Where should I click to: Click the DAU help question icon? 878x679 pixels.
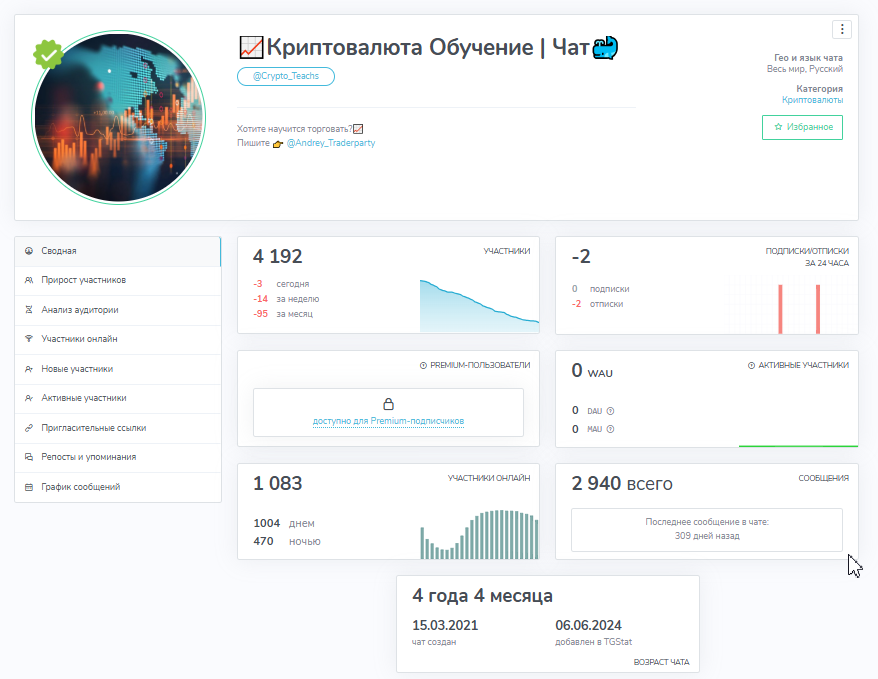point(610,410)
